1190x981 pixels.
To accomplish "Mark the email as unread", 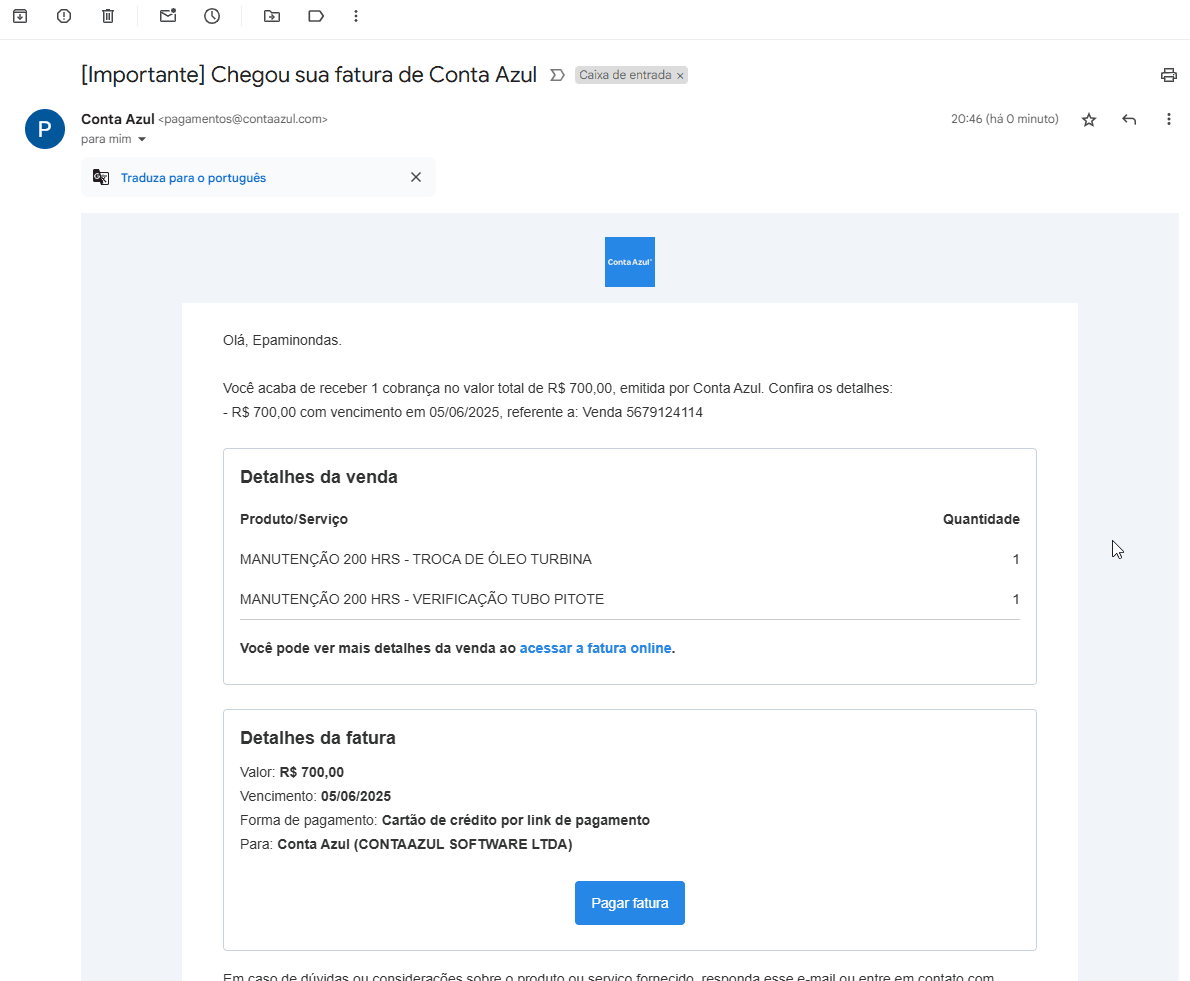I will [167, 16].
